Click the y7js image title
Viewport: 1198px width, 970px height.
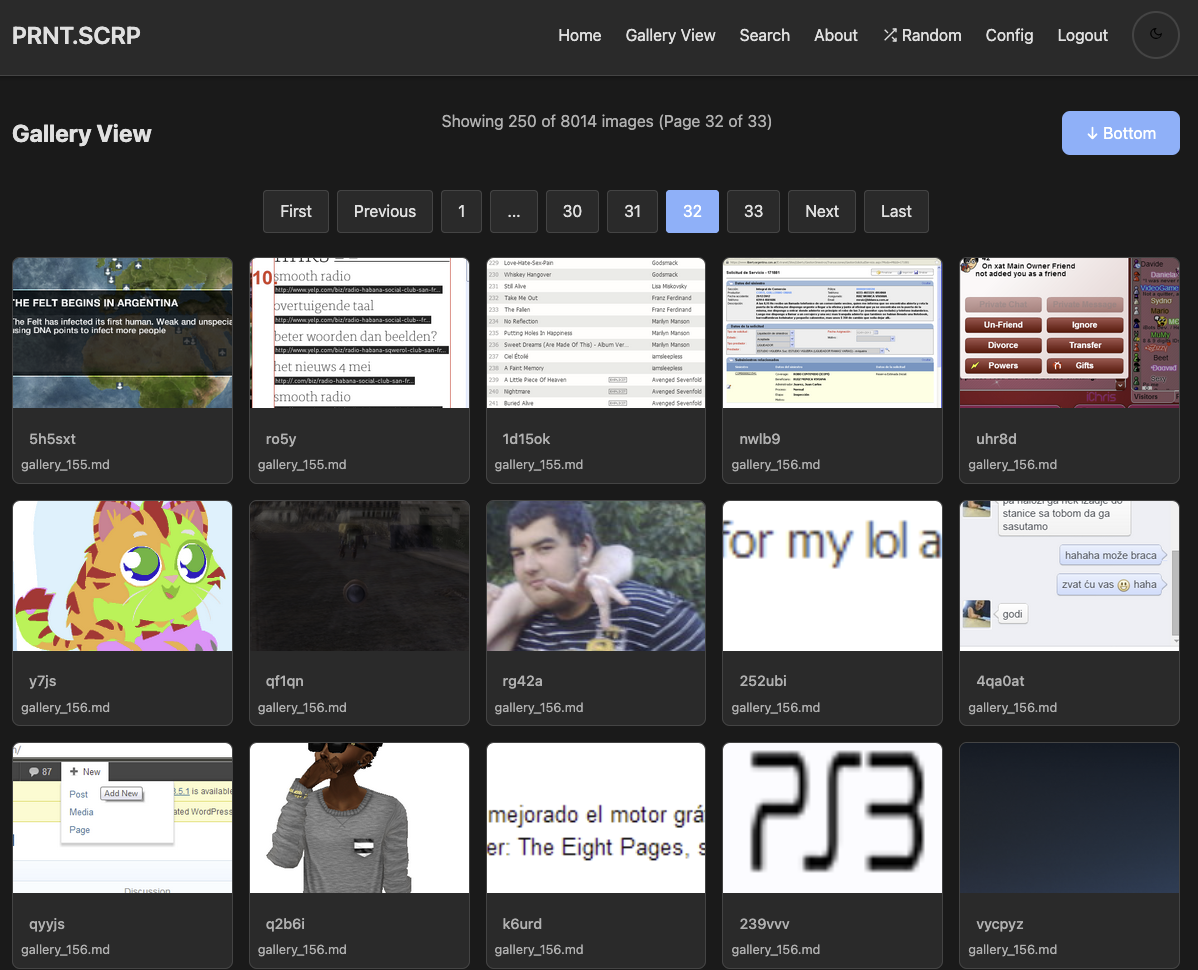[43, 681]
